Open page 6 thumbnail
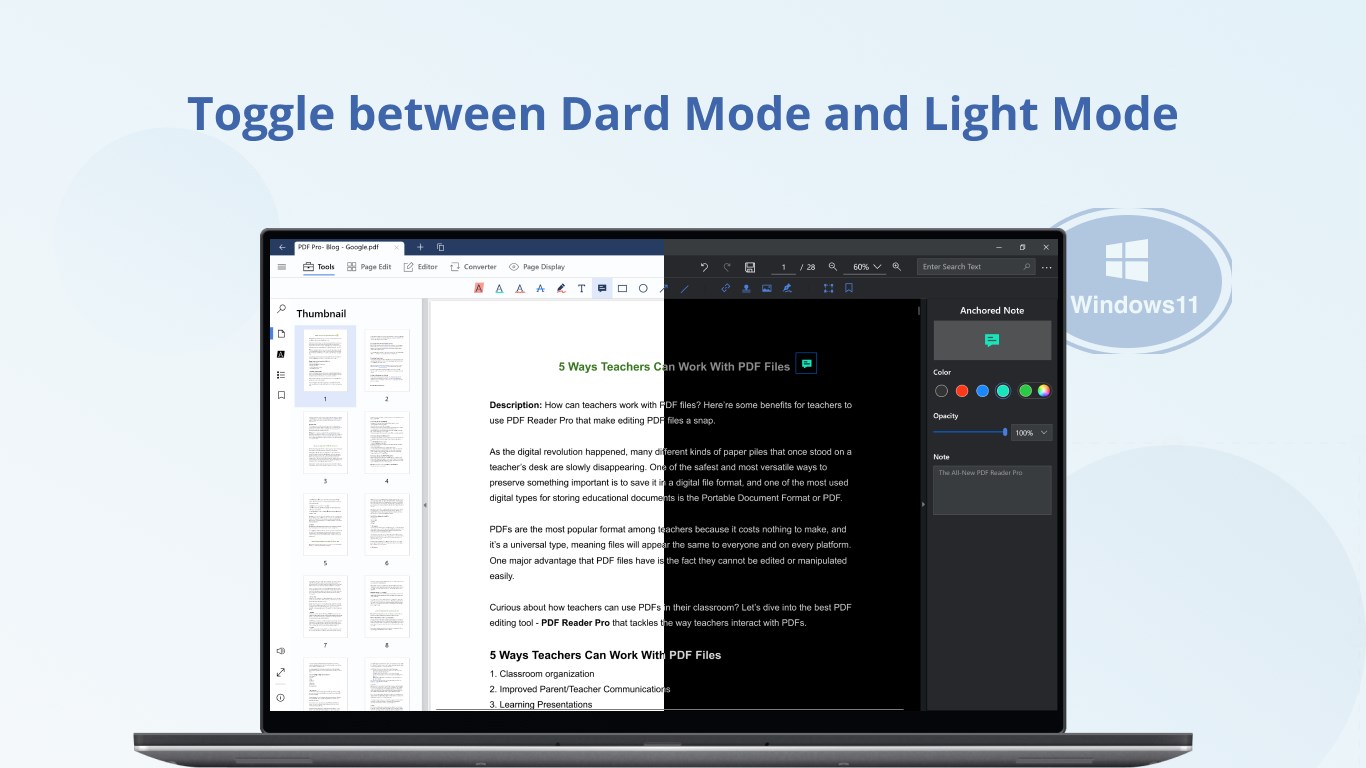 click(387, 525)
